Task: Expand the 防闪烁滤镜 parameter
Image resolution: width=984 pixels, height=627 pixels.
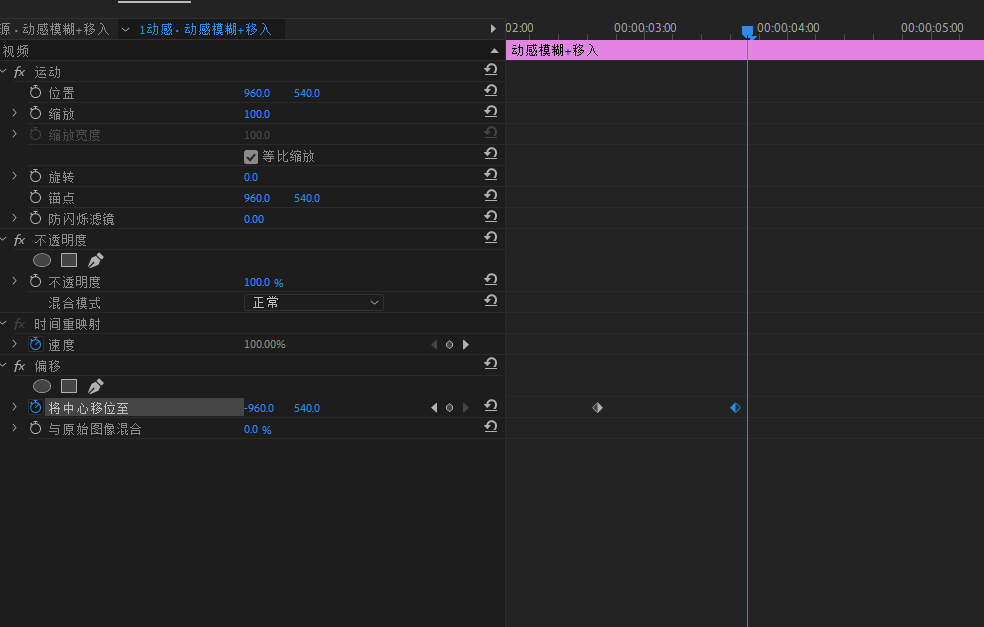Action: coord(14,218)
